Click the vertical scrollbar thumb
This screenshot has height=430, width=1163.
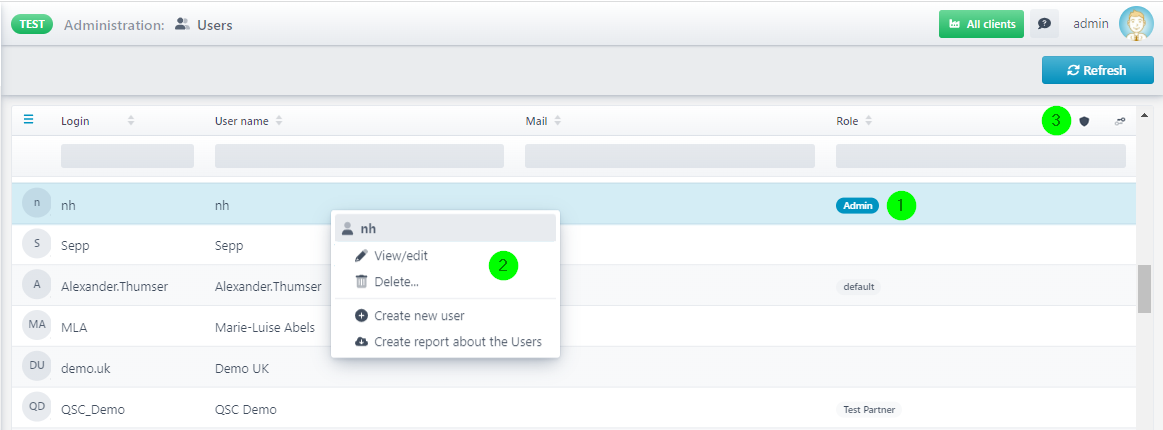tap(1144, 289)
